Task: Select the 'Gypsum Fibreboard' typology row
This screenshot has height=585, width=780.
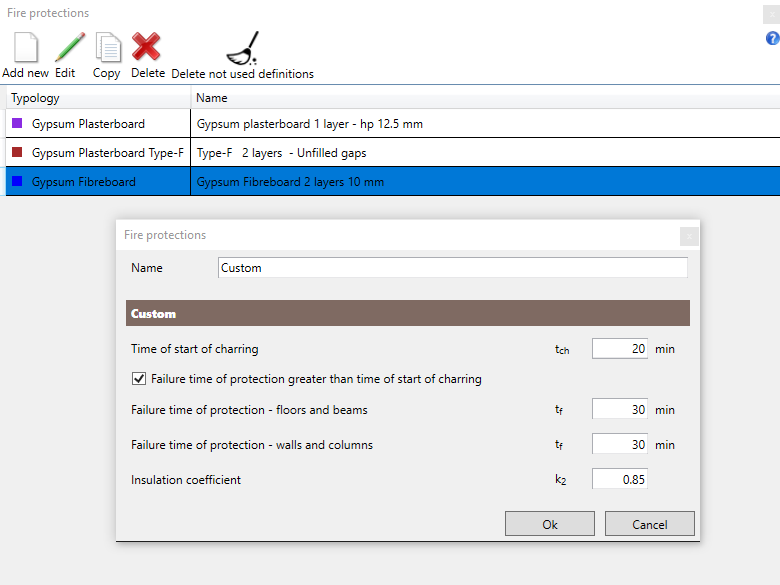Action: (x=98, y=182)
